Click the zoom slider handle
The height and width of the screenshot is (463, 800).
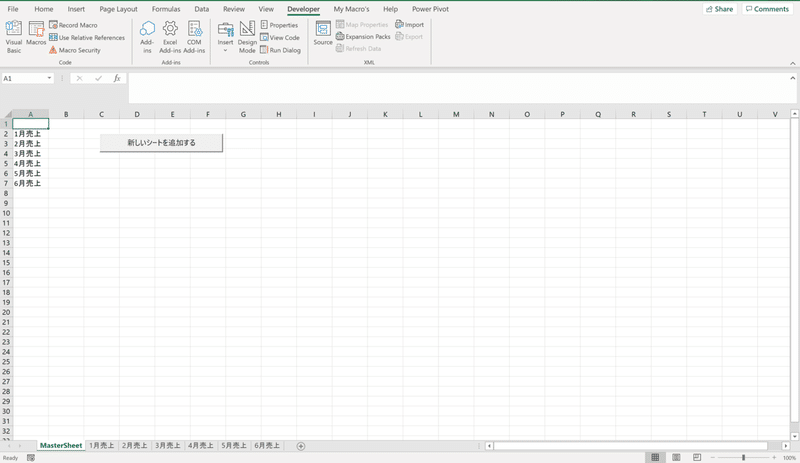[743, 457]
